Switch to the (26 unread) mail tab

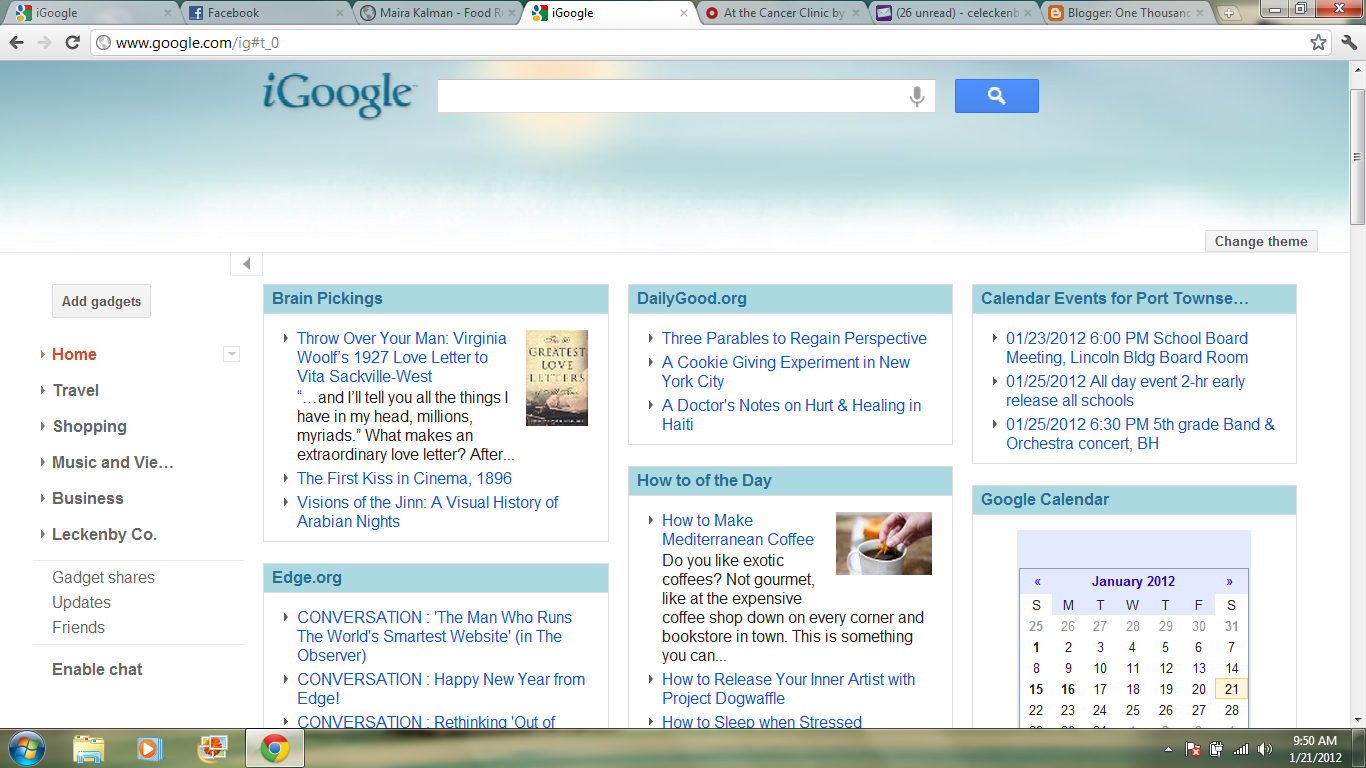pyautogui.click(x=953, y=13)
